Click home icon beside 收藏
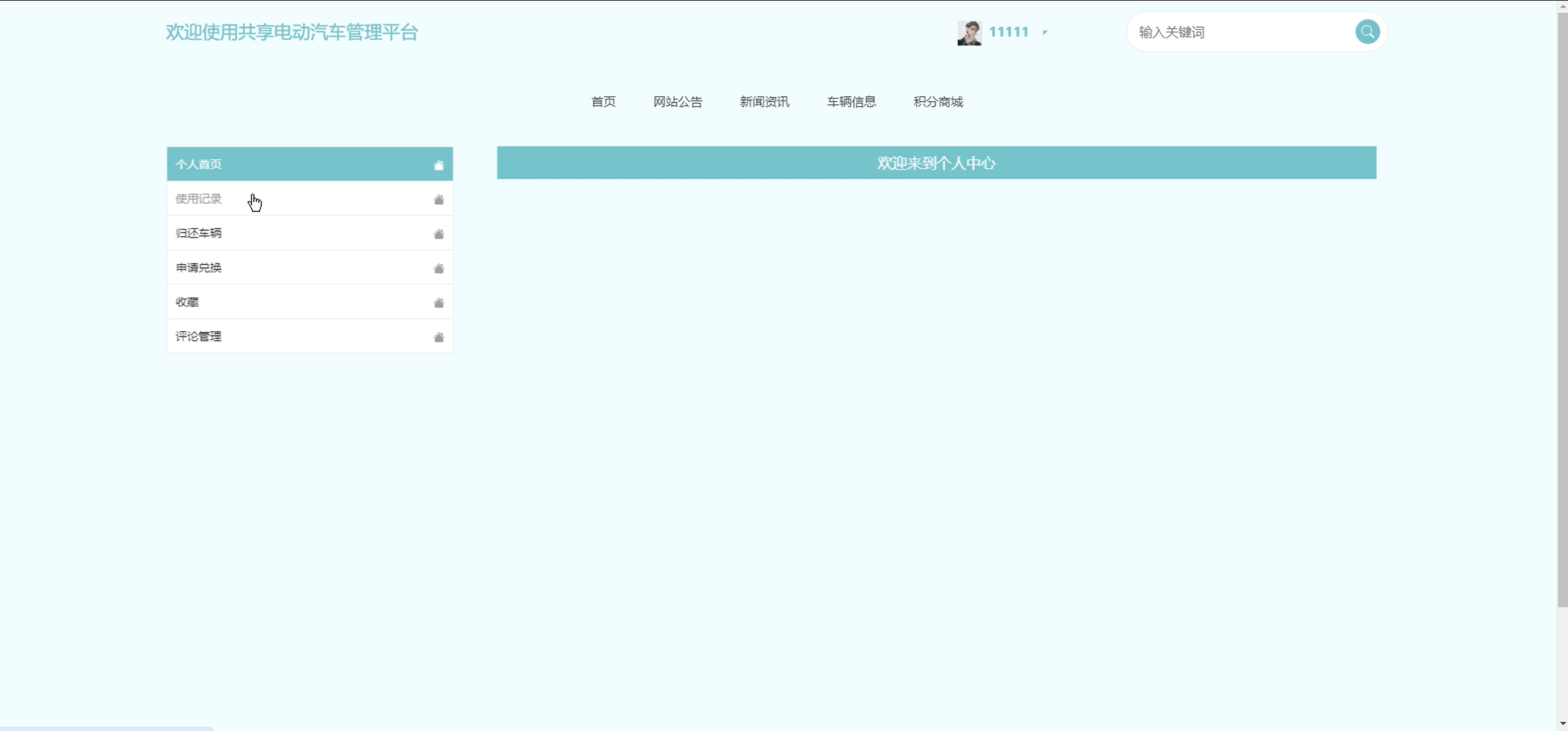1568x731 pixels. [439, 302]
